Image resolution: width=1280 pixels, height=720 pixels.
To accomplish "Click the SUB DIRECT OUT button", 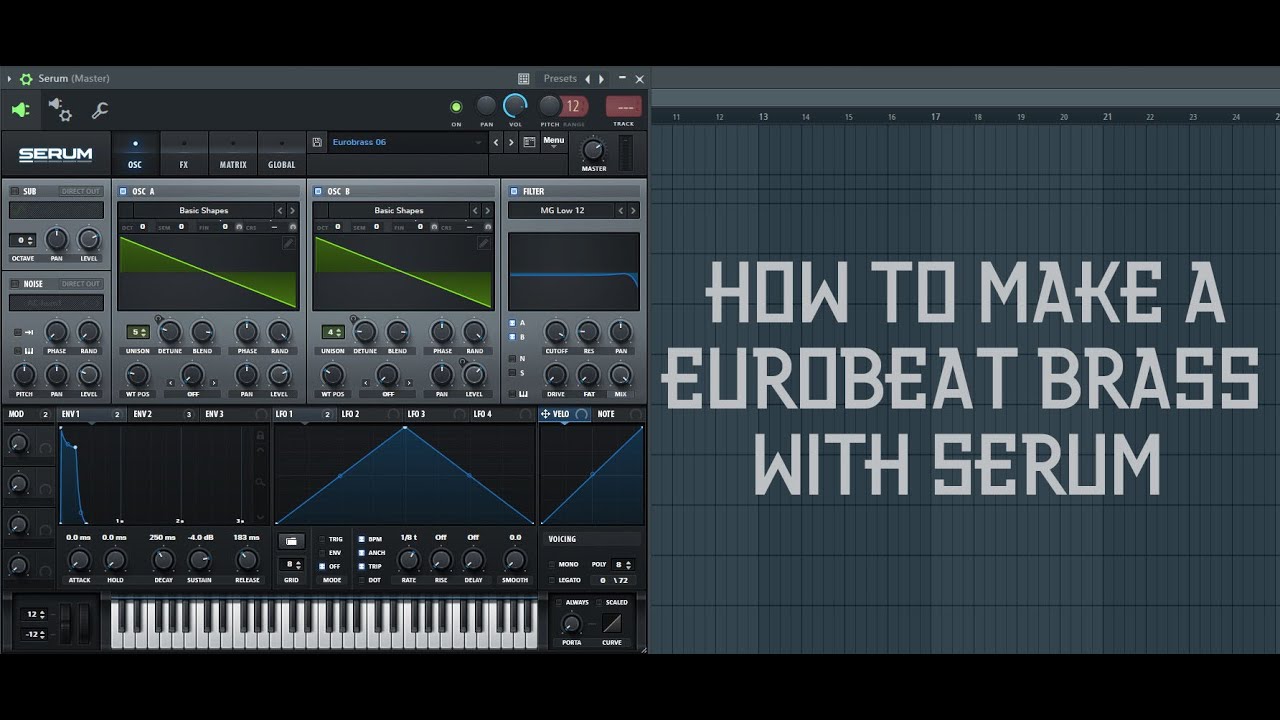I will point(81,191).
